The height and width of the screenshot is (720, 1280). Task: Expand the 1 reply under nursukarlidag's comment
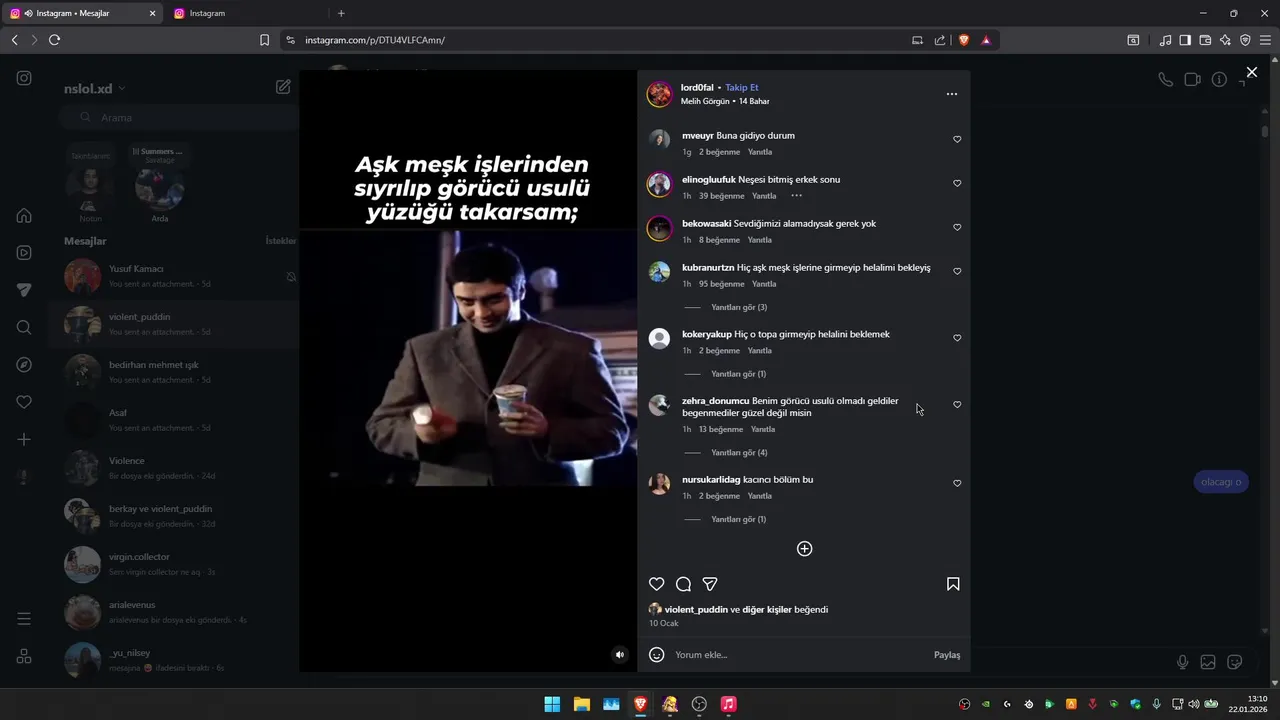click(x=738, y=520)
